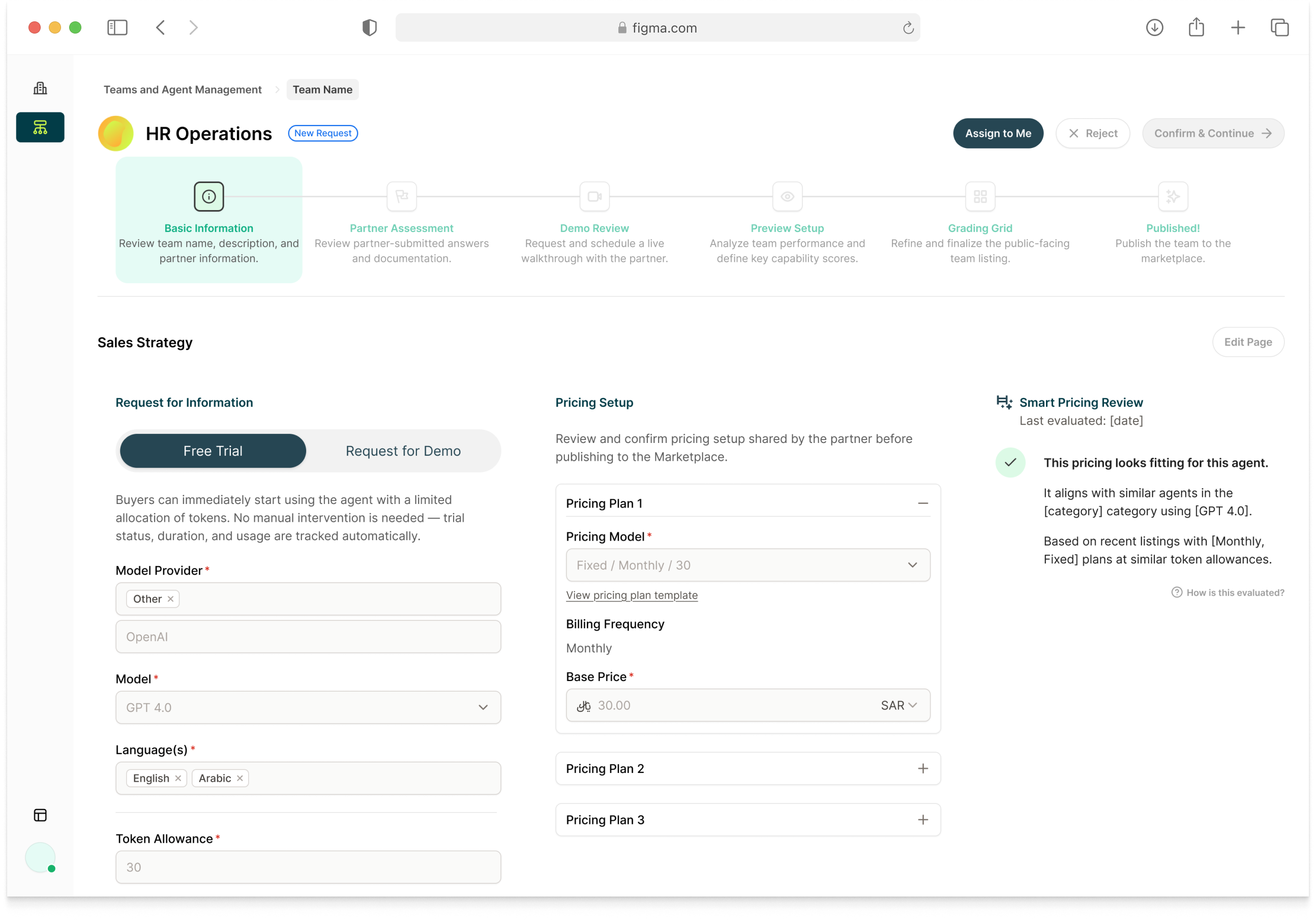Image resolution: width=1316 pixels, height=921 pixels.
Task: Remove the Arabic language tag
Action: [x=240, y=778]
